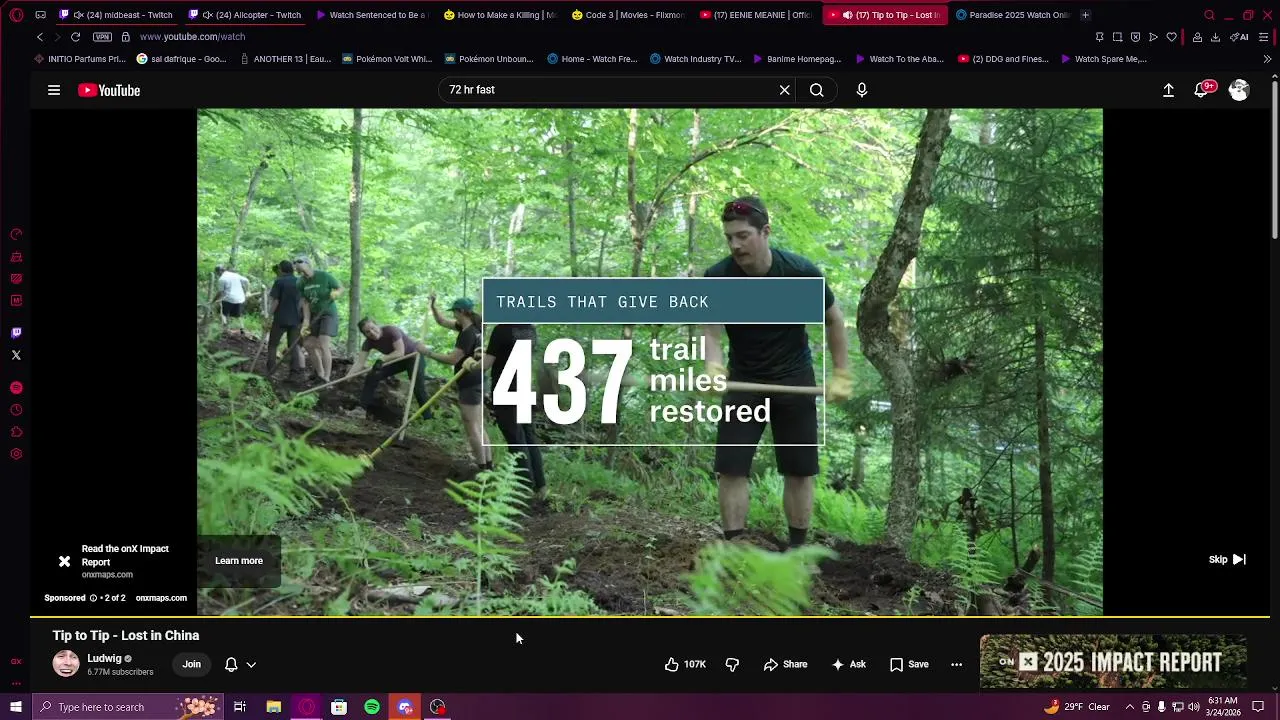Screen dimensions: 1280x720
Task: Open taskbar Type here to search box
Action: coord(128,707)
